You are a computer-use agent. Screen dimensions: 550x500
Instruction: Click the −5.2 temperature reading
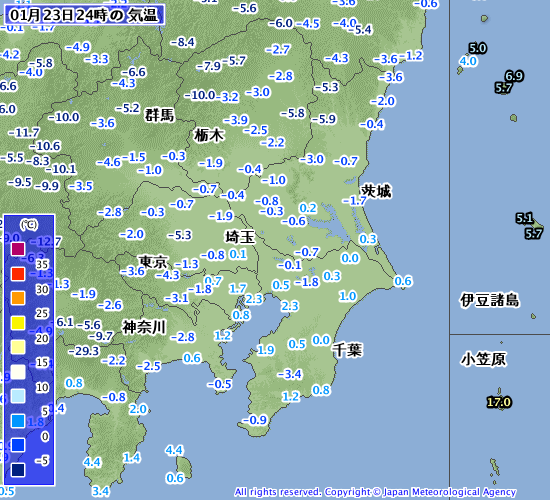[x=128, y=108]
